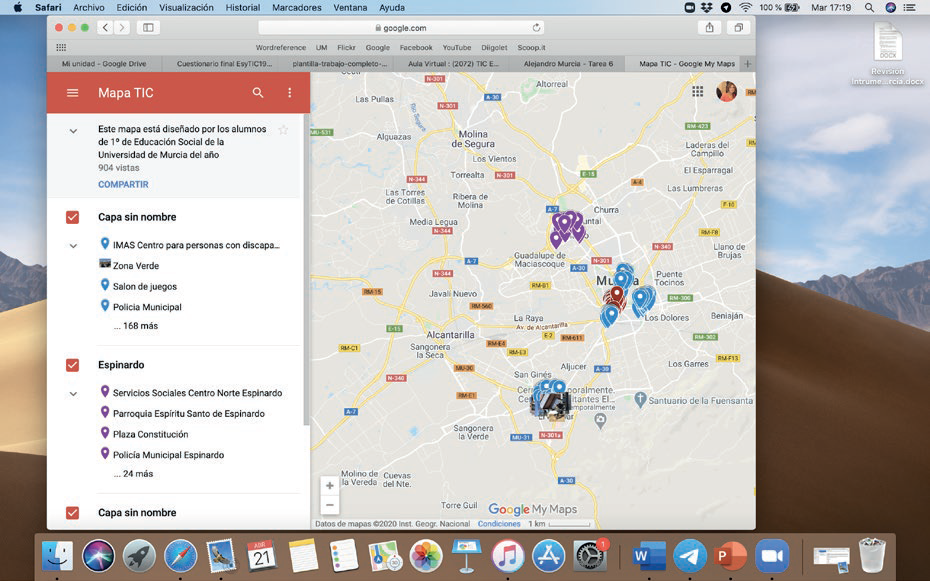This screenshot has width=930, height=581.
Task: Select Parroquia Espíritu Santo de Espinardo
Action: coord(189,413)
